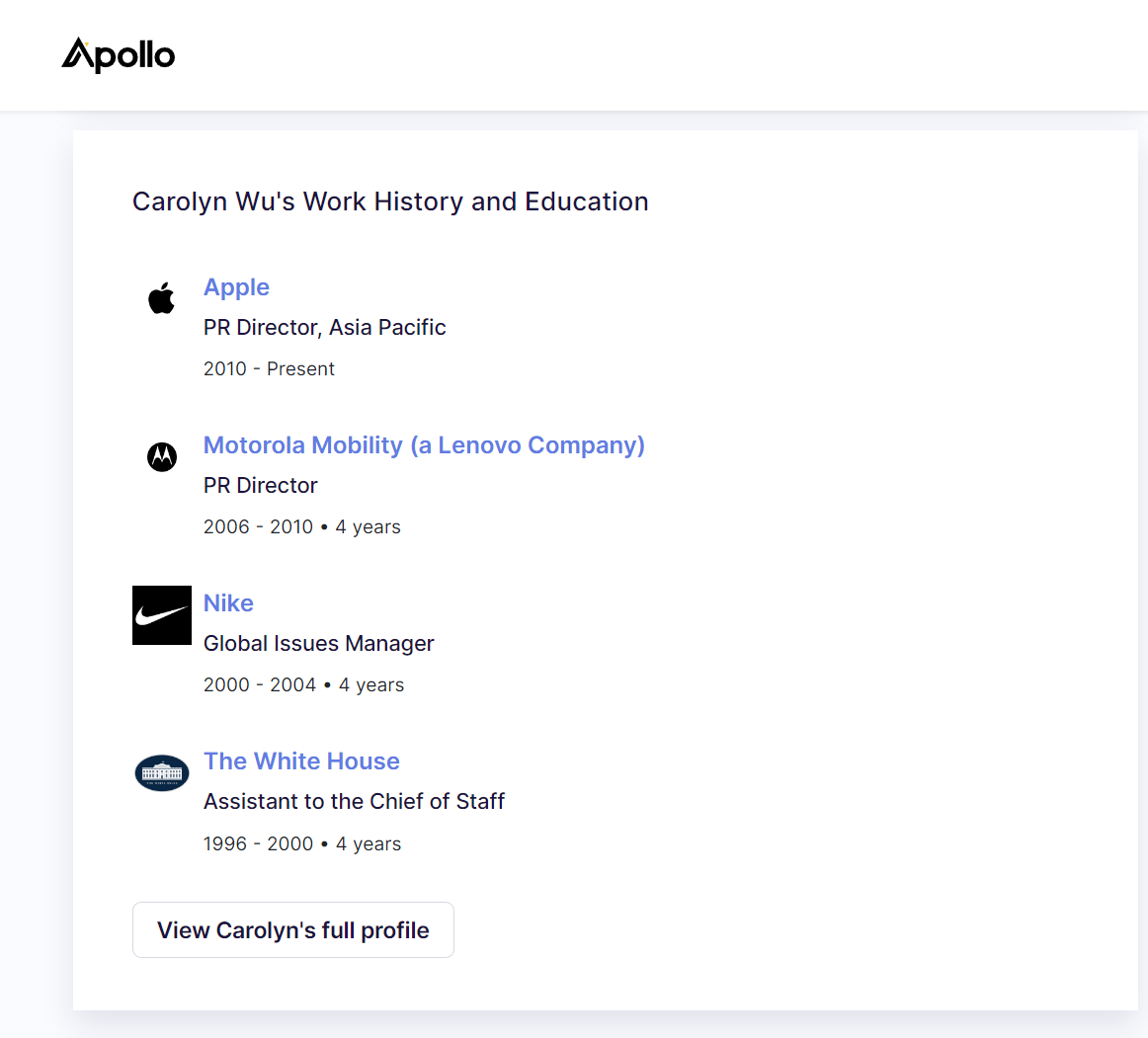Image resolution: width=1148 pixels, height=1038 pixels.
Task: Click the 1996 - 2000 date range
Action: click(259, 844)
